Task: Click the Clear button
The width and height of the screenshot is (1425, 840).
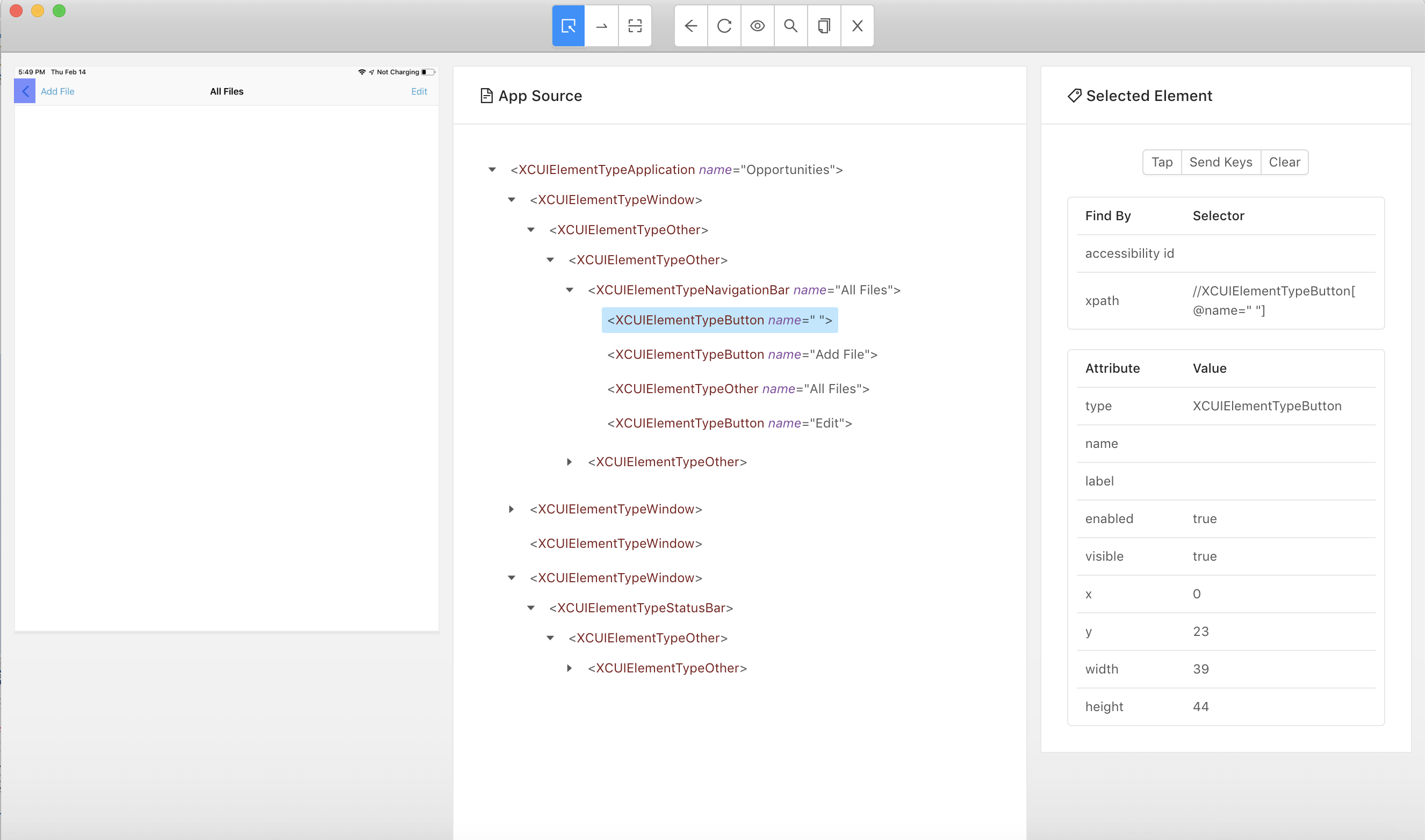Action: coord(1285,162)
